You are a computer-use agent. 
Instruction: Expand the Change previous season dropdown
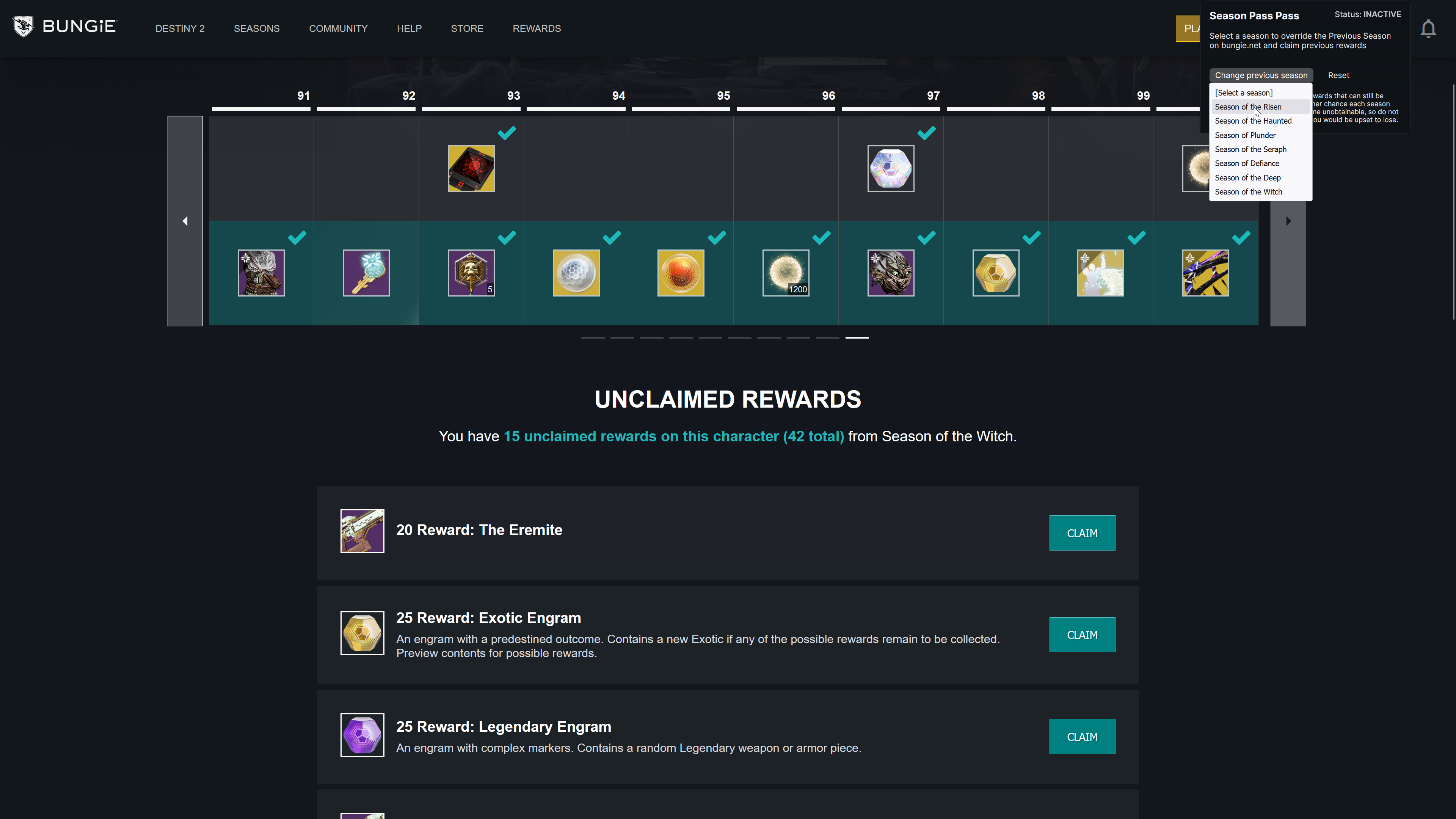1261,75
